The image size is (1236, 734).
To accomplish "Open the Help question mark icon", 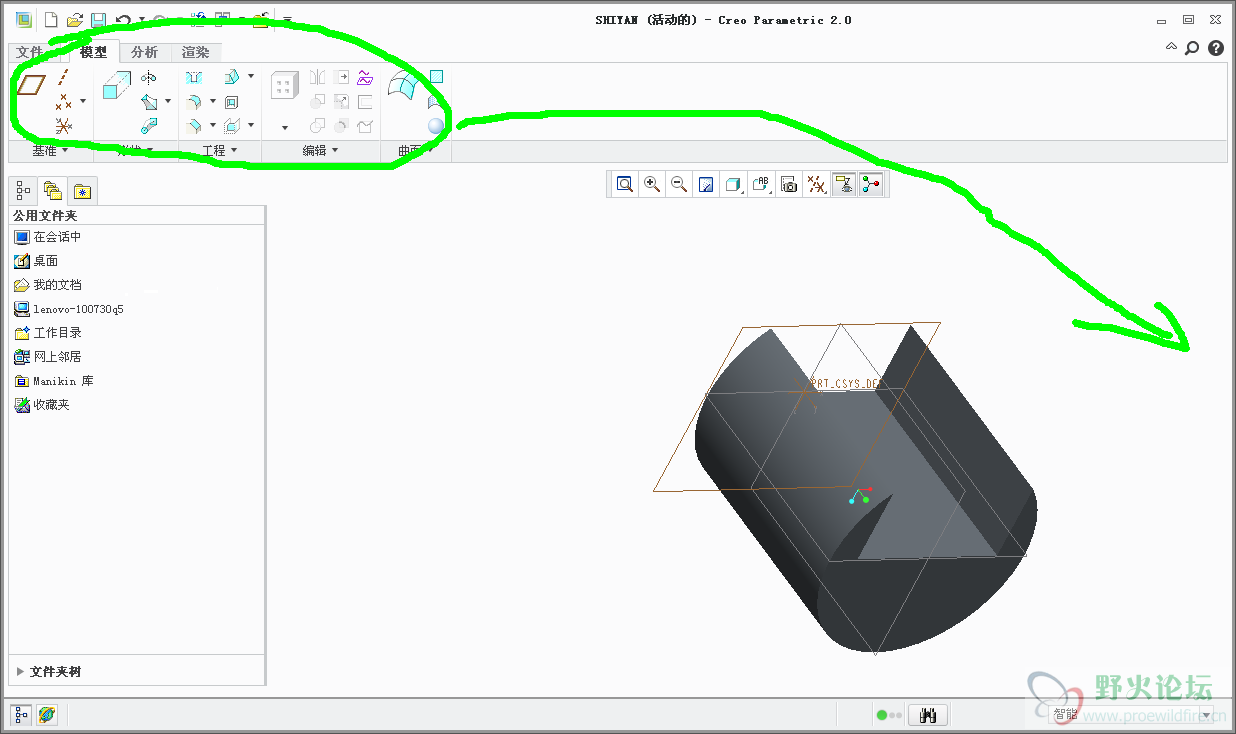I will (1216, 48).
